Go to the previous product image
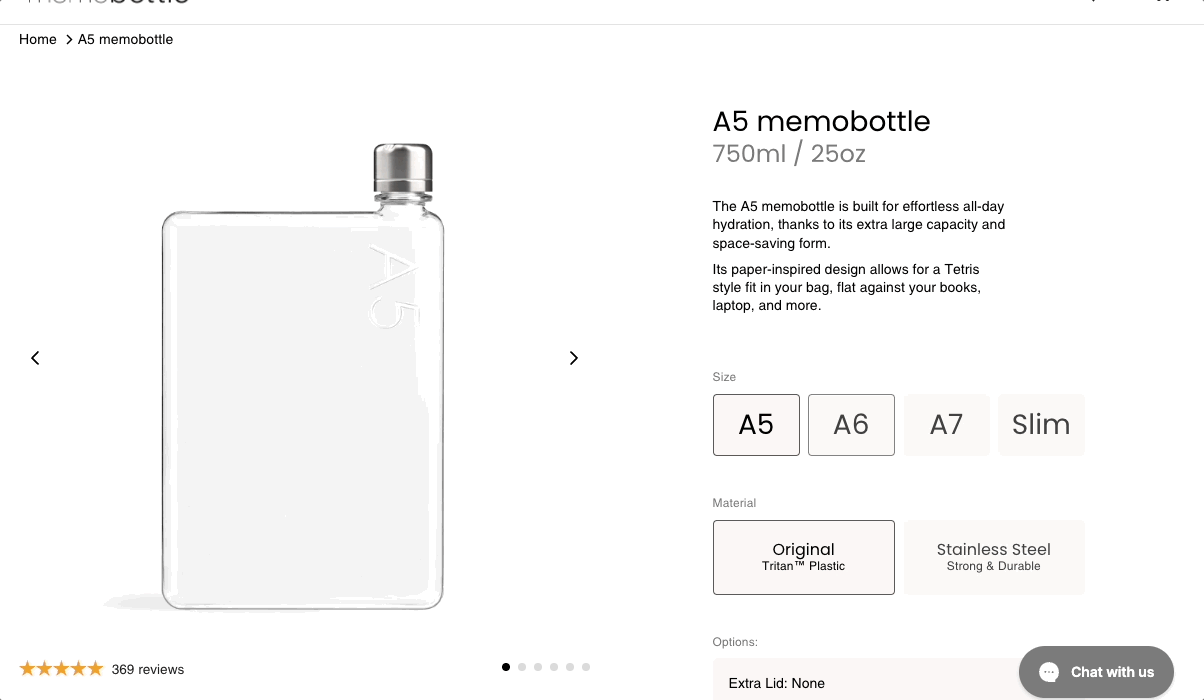This screenshot has height=700, width=1204. (x=35, y=358)
